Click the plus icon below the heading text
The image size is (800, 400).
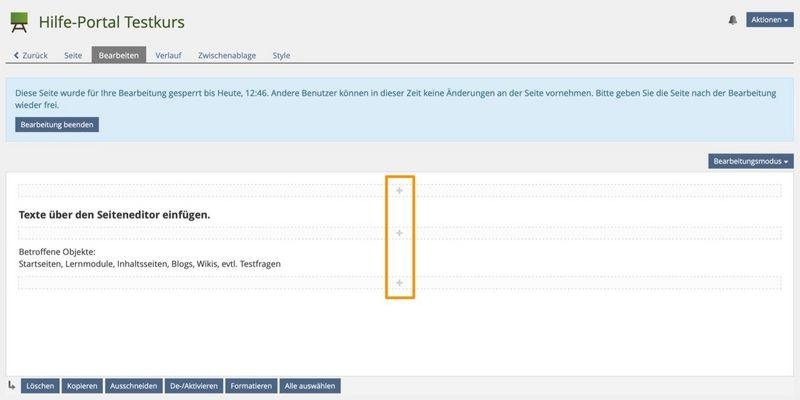[399, 233]
